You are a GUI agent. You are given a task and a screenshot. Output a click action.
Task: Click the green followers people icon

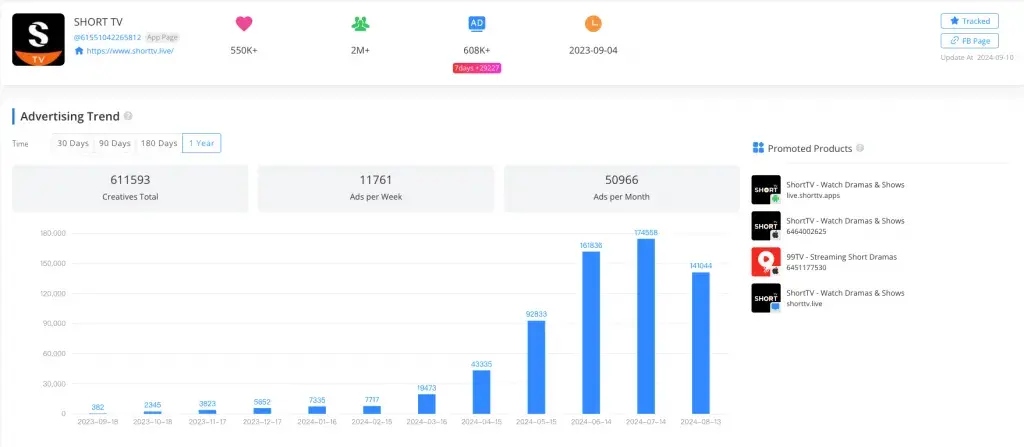pyautogui.click(x=360, y=24)
